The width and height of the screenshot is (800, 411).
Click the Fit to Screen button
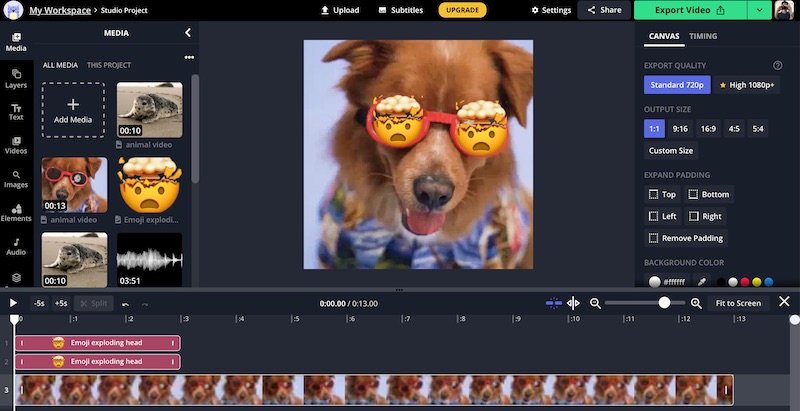coord(738,303)
